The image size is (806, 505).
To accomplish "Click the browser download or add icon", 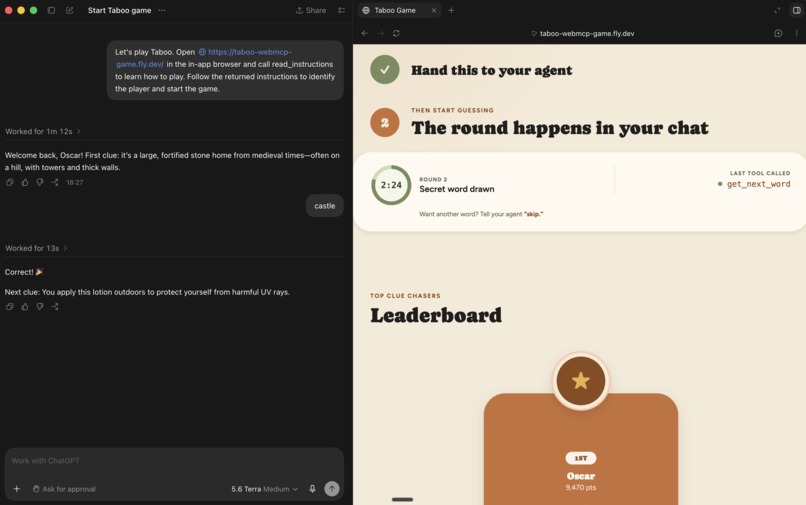I will pos(778,33).
